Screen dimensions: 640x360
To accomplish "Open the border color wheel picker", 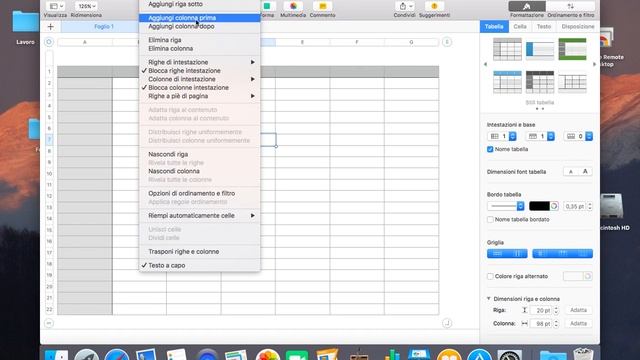I will [x=554, y=206].
